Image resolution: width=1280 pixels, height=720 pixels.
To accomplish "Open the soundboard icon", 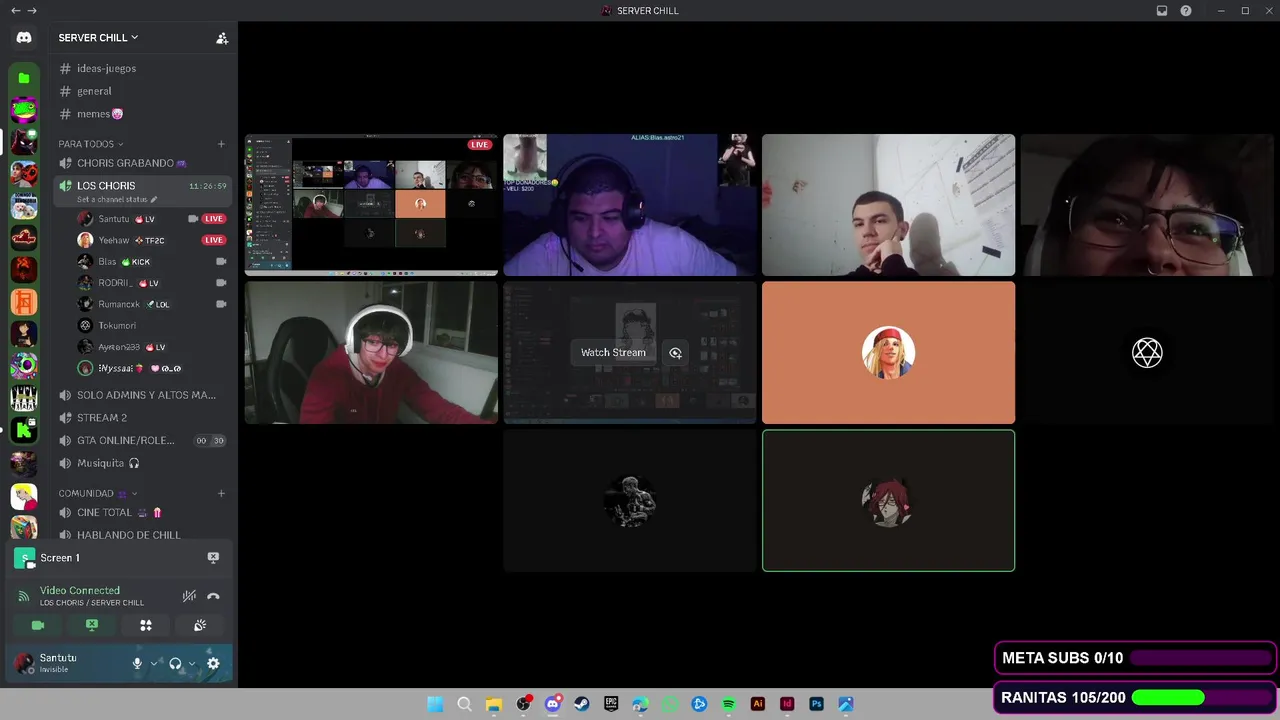I will click(200, 625).
